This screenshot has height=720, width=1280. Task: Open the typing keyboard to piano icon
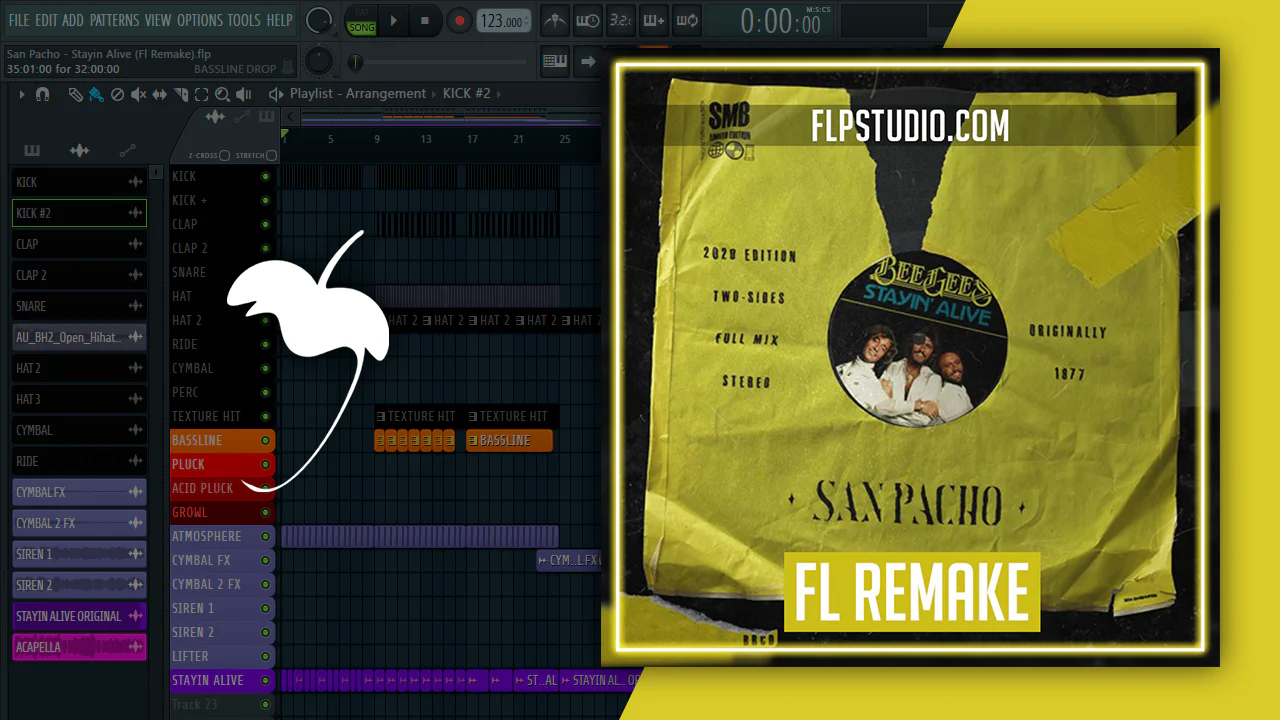pos(555,61)
